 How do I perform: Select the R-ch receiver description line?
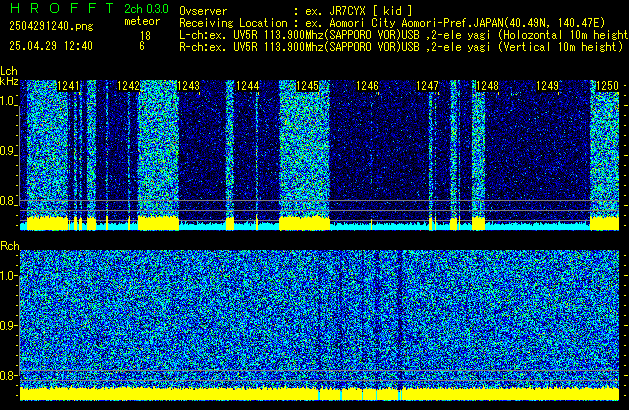401,47
